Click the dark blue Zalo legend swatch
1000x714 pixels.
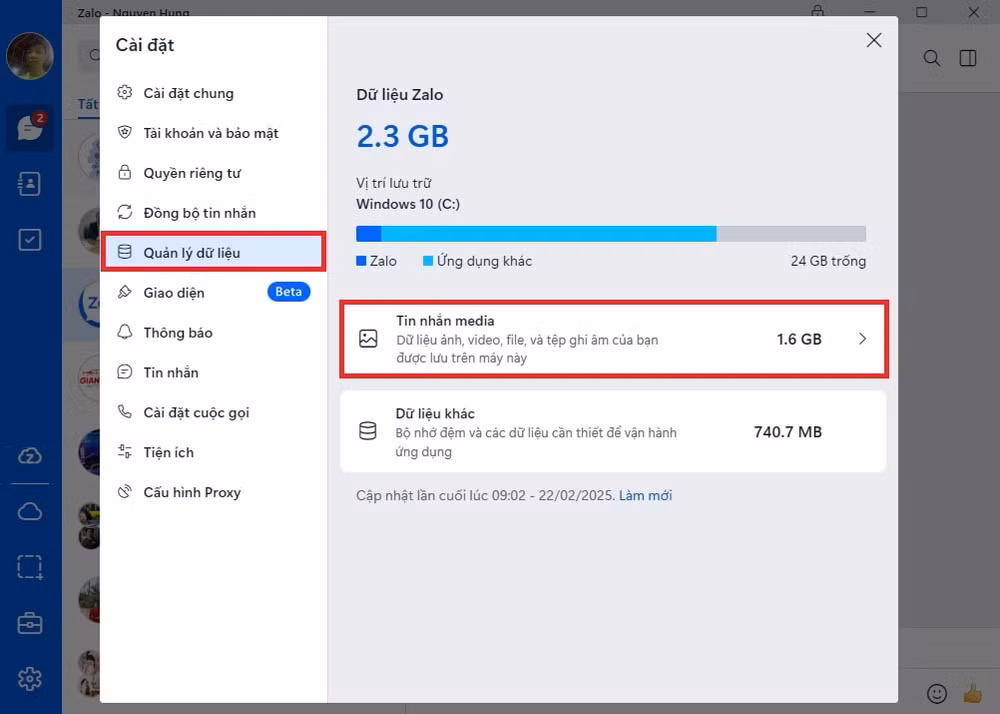(361, 261)
